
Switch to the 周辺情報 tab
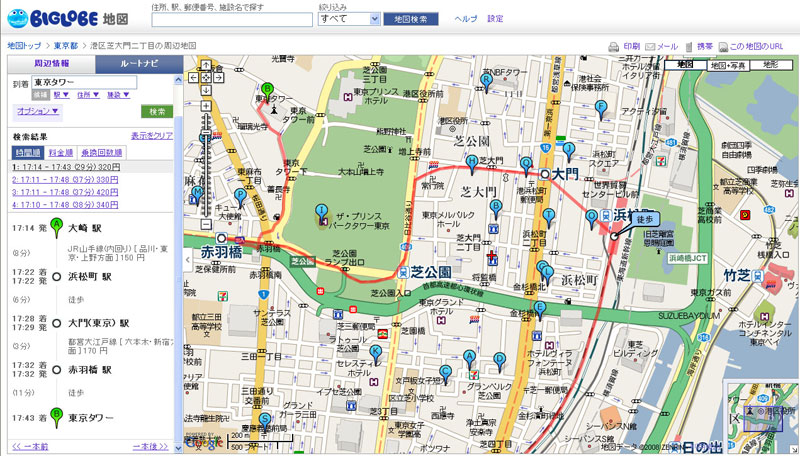point(51,63)
